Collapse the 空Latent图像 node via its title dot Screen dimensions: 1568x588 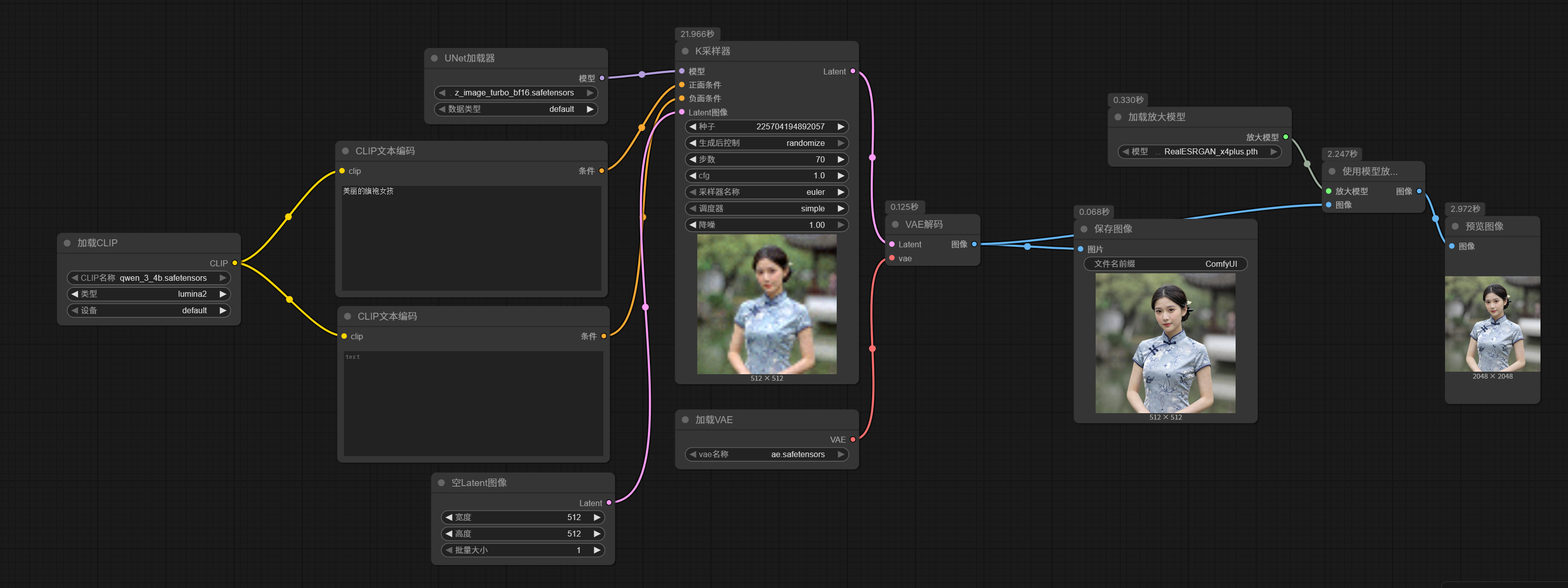point(441,483)
